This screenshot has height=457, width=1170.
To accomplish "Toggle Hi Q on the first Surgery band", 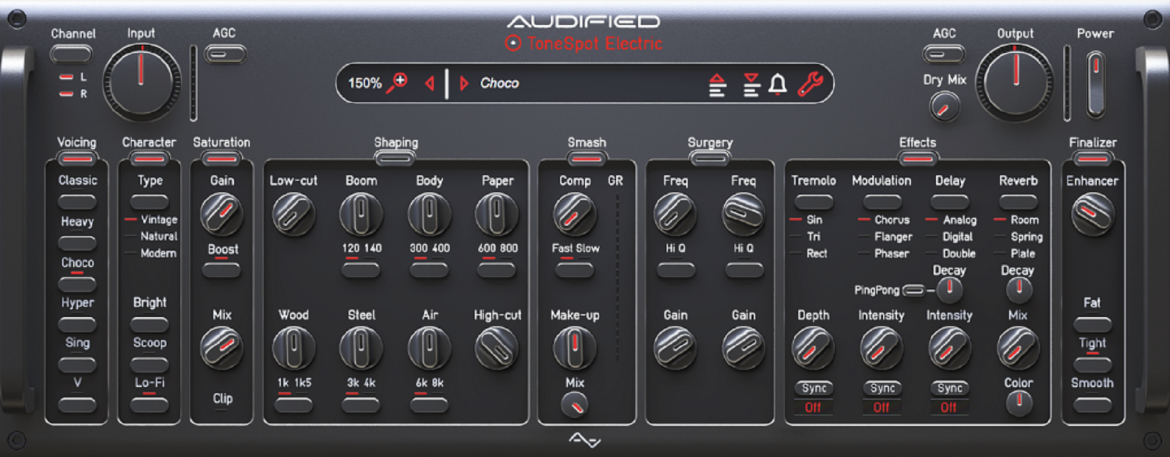I will coord(675,270).
